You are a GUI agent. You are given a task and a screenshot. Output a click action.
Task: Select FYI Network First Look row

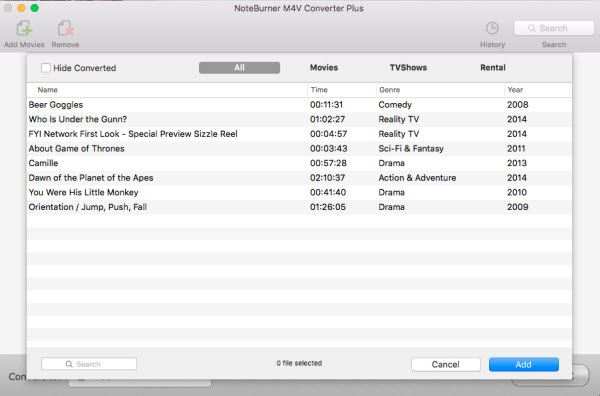[x=299, y=134]
